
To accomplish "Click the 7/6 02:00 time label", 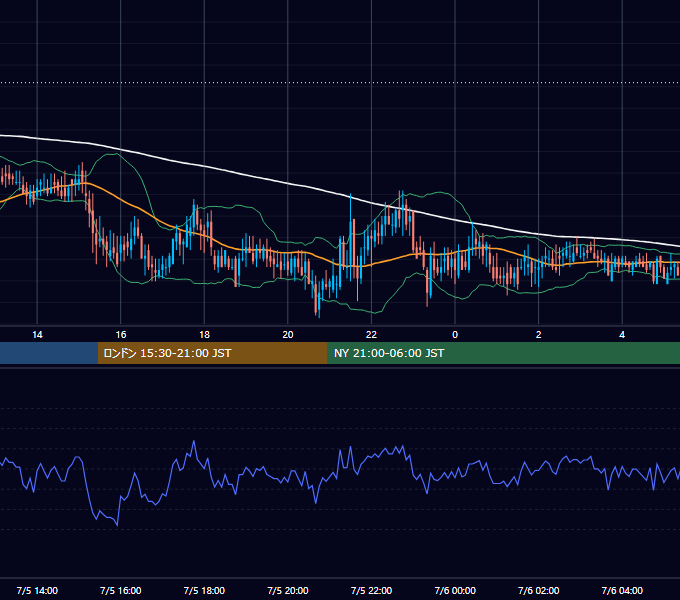I will pyautogui.click(x=539, y=590).
